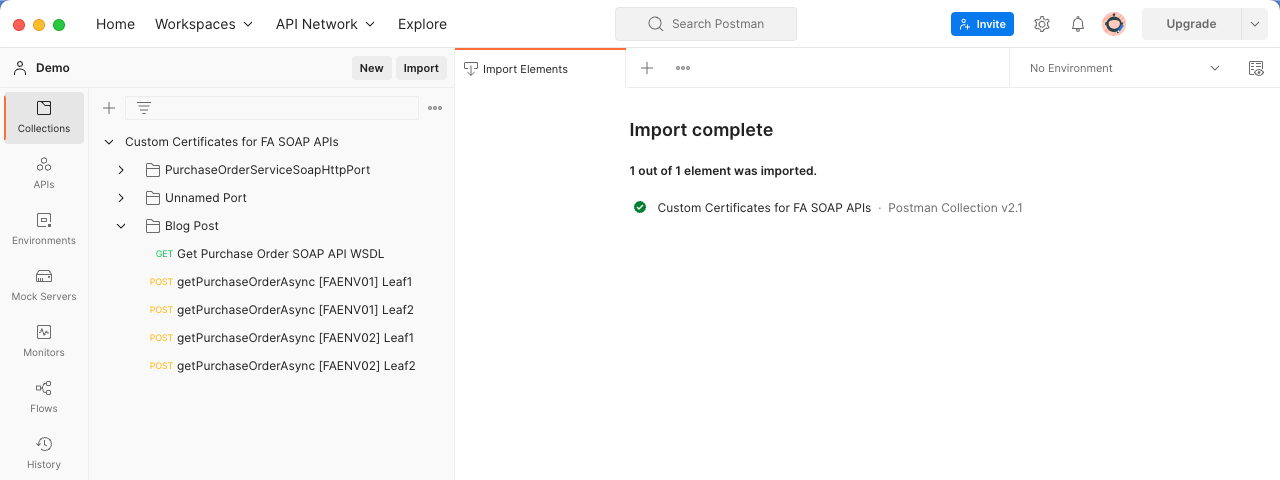Open the Environments sidebar panel
Viewport: 1280px width, 480px height.
(x=44, y=229)
